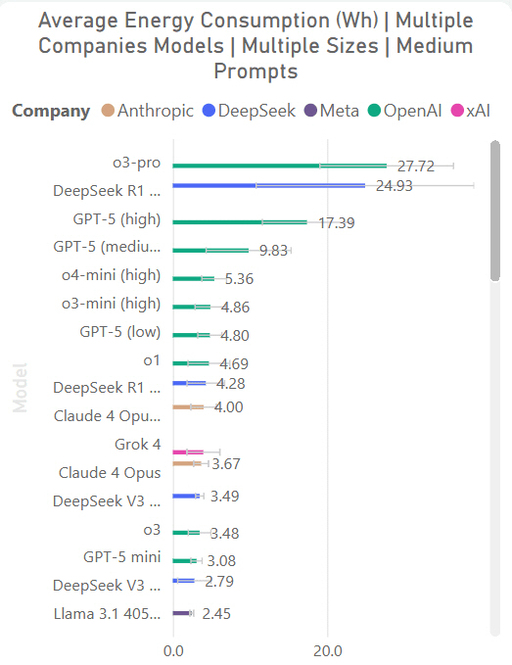Click the 4.69 data value

[234, 364]
